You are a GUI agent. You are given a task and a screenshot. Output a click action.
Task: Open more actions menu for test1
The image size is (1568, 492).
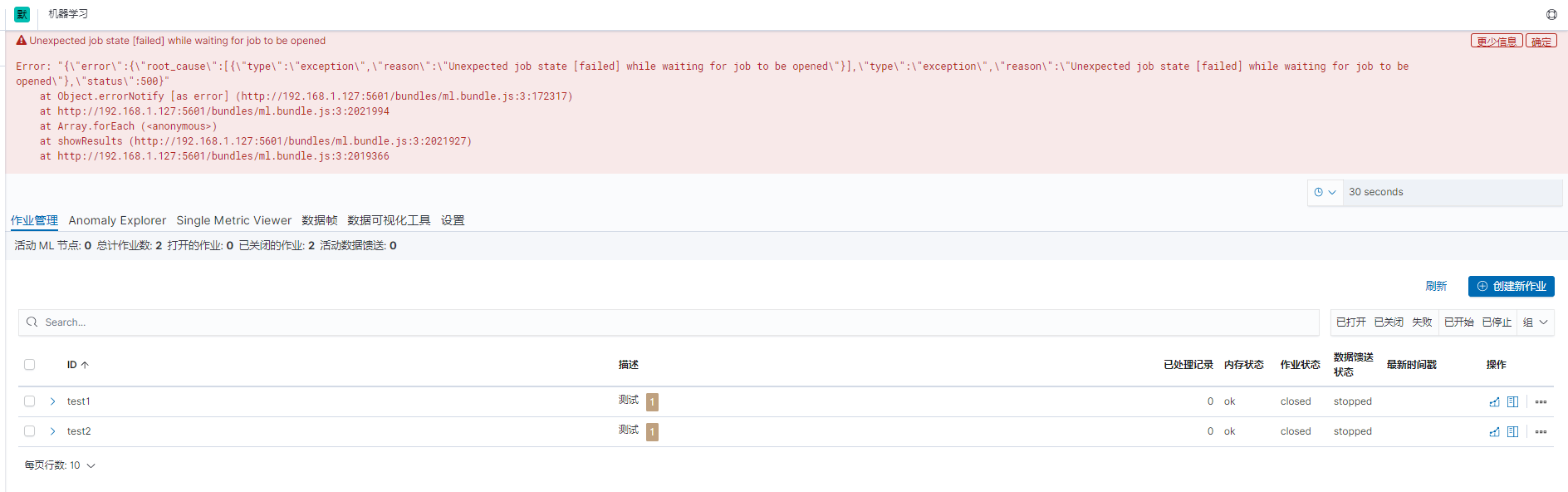tap(1541, 402)
